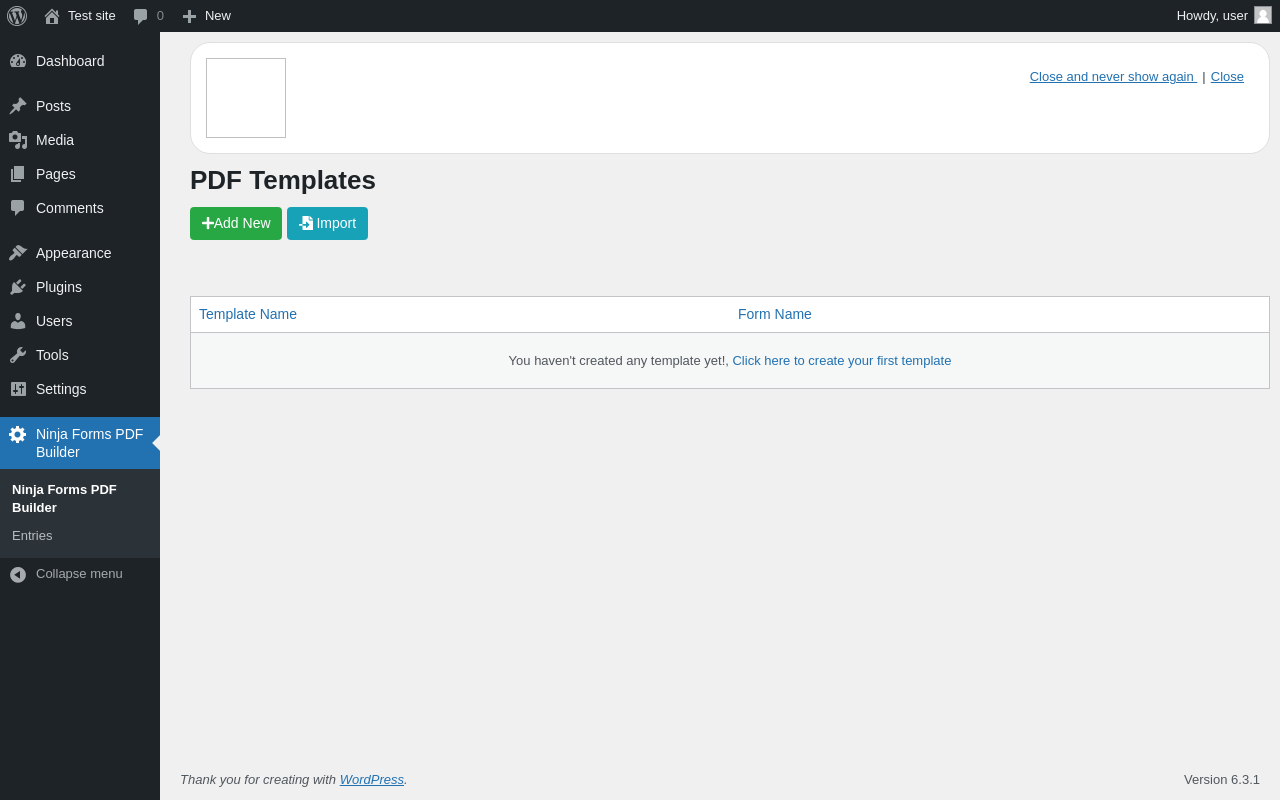This screenshot has height=800, width=1280.
Task: Click the WordPress footer link
Action: 372,779
